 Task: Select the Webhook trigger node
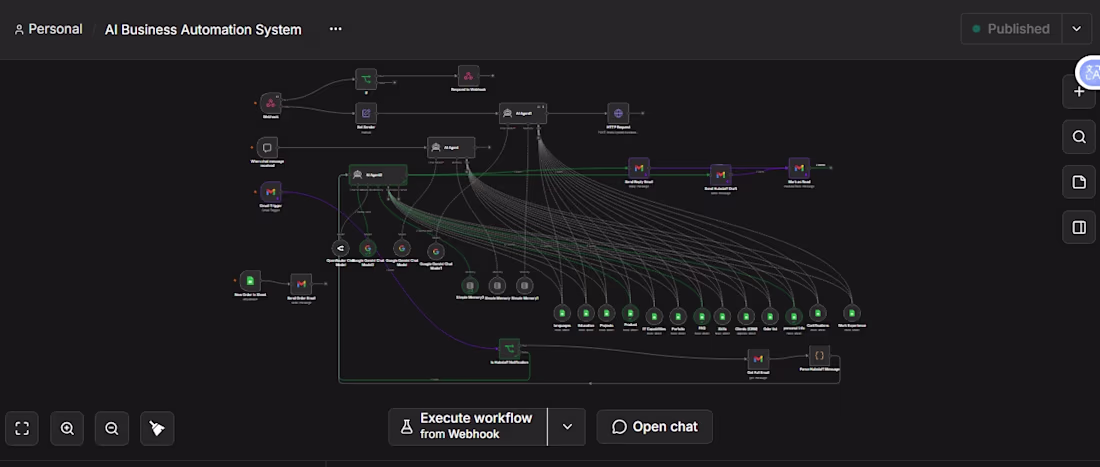pos(271,104)
